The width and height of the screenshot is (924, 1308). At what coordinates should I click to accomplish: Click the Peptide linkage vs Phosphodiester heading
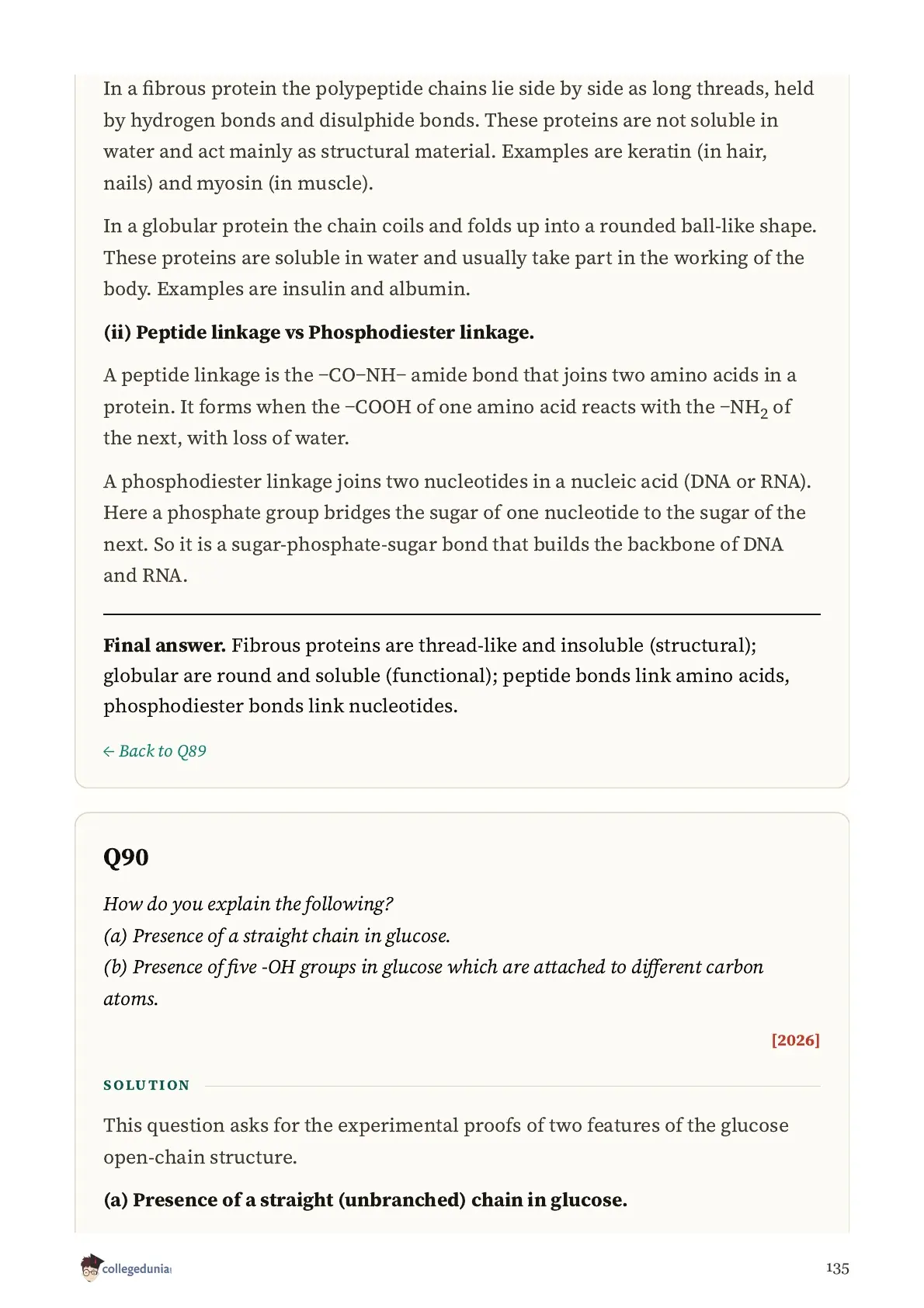319,332
